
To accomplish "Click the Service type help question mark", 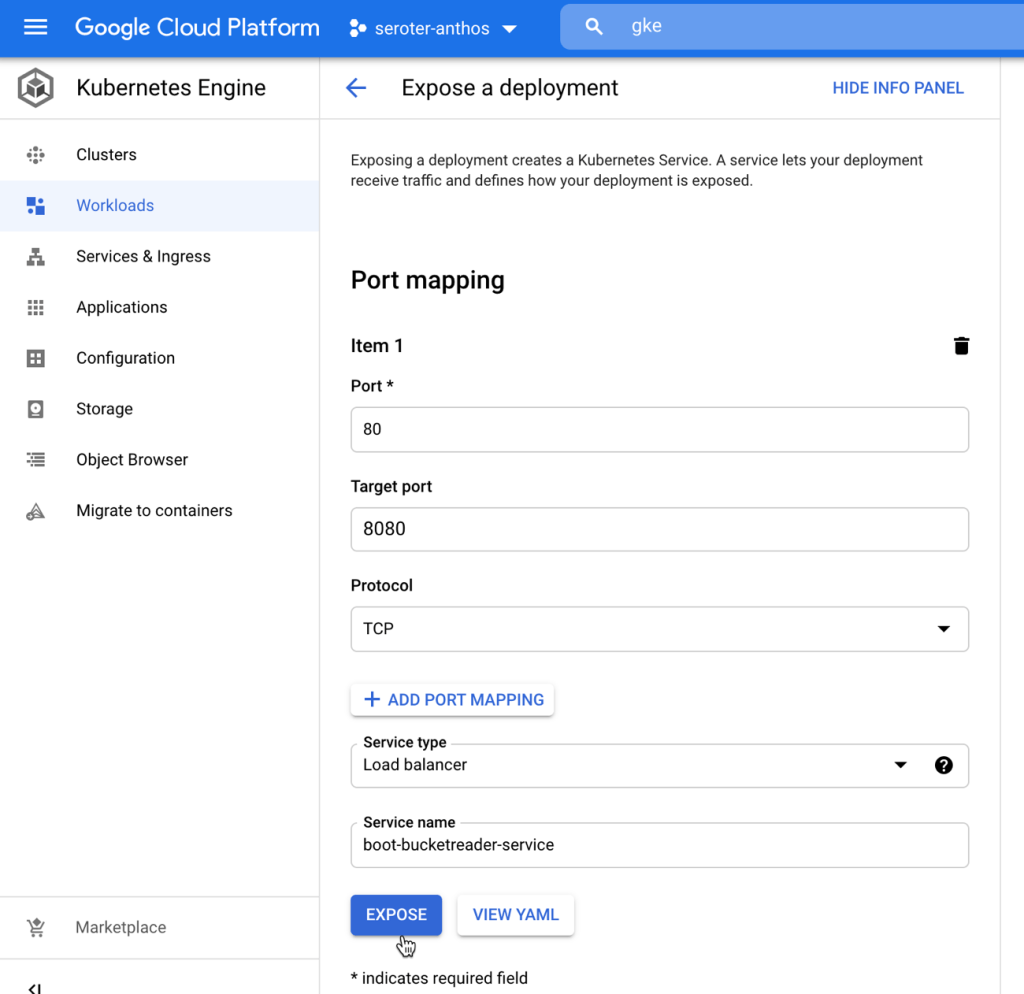I will pyautogui.click(x=943, y=765).
